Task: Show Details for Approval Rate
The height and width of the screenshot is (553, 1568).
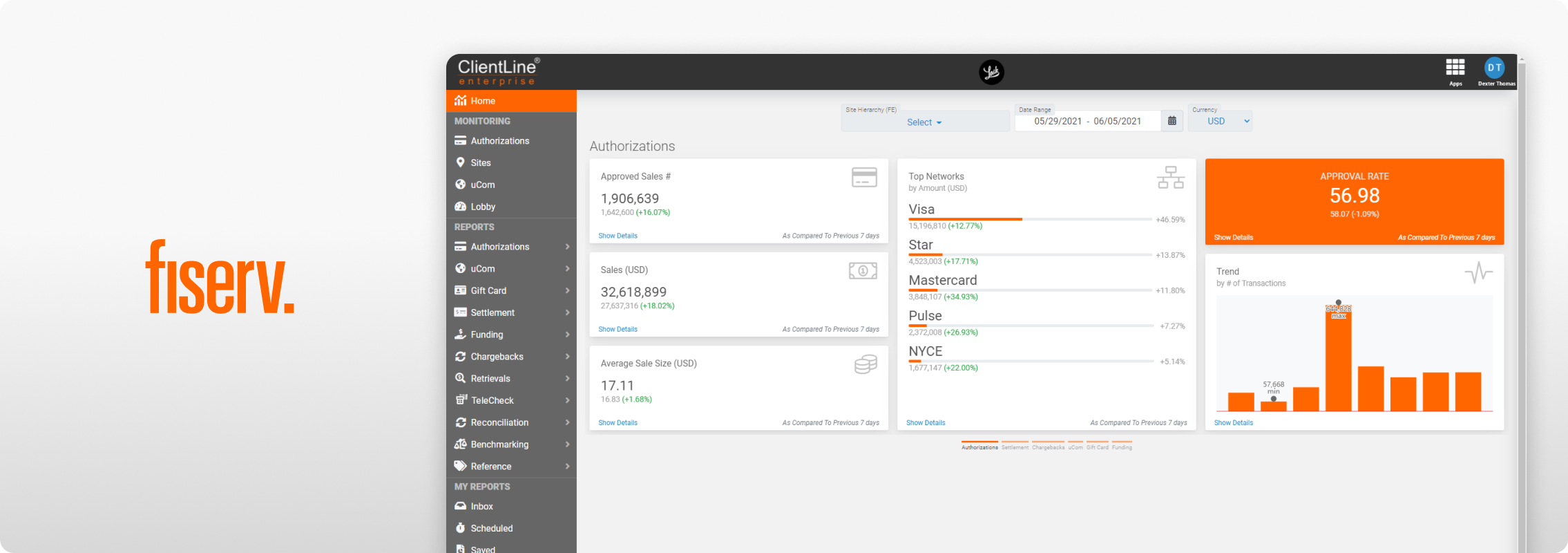Action: tap(1233, 237)
